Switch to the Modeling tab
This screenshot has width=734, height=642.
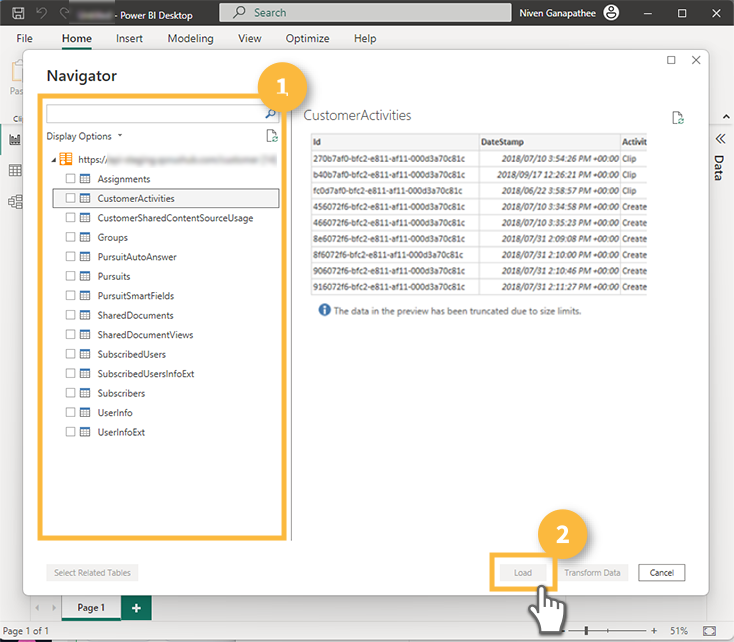coord(191,38)
